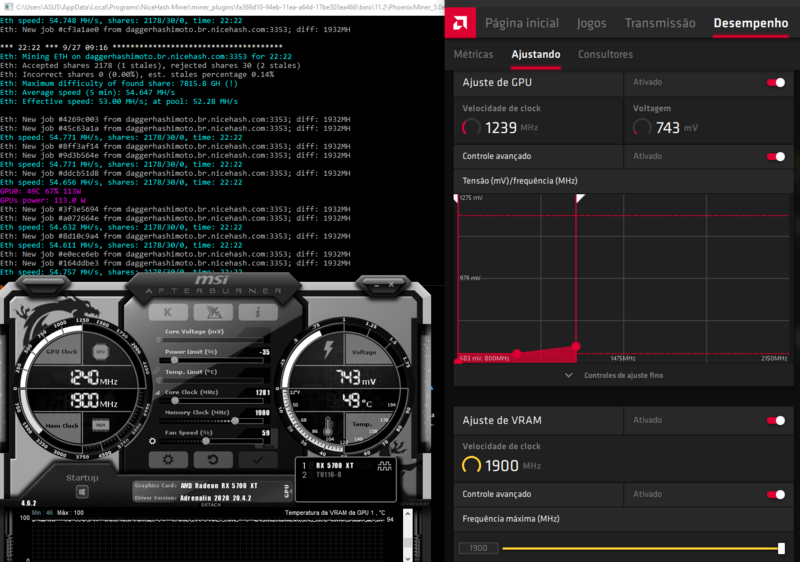Click Driver Version Adrenalin 2020 20.4.2 text
This screenshot has width=800, height=562.
point(193,498)
